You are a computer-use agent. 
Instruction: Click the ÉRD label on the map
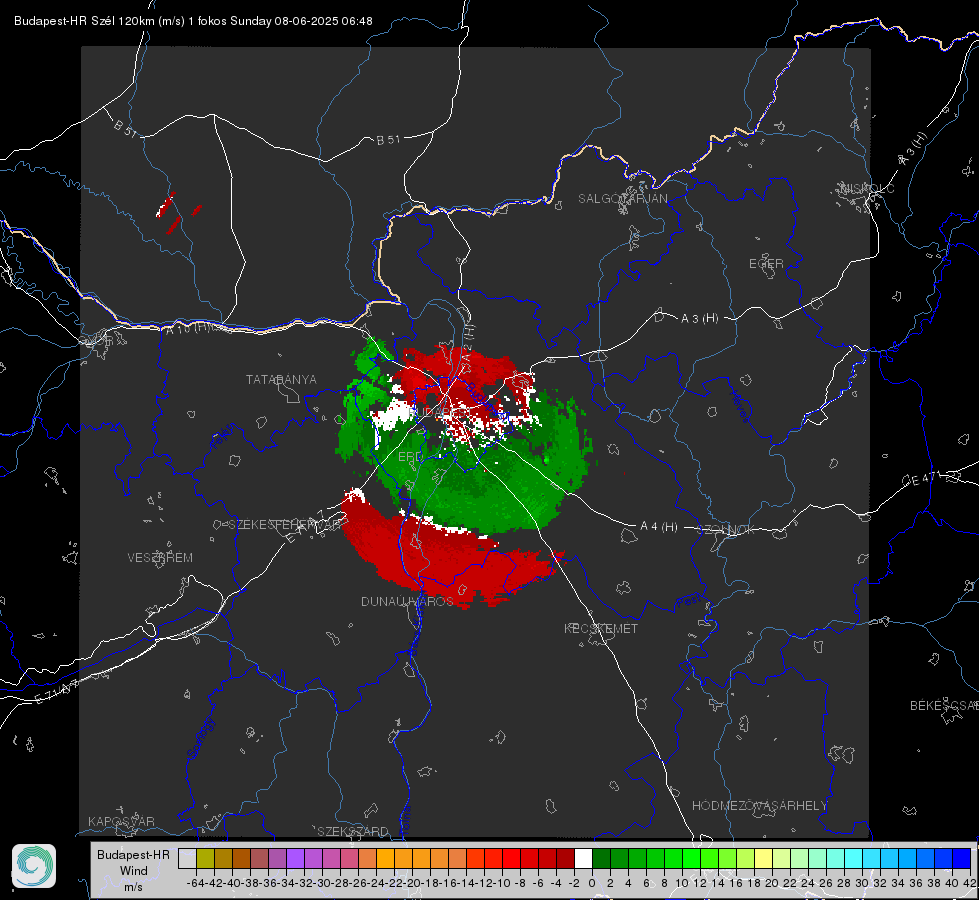pos(410,457)
